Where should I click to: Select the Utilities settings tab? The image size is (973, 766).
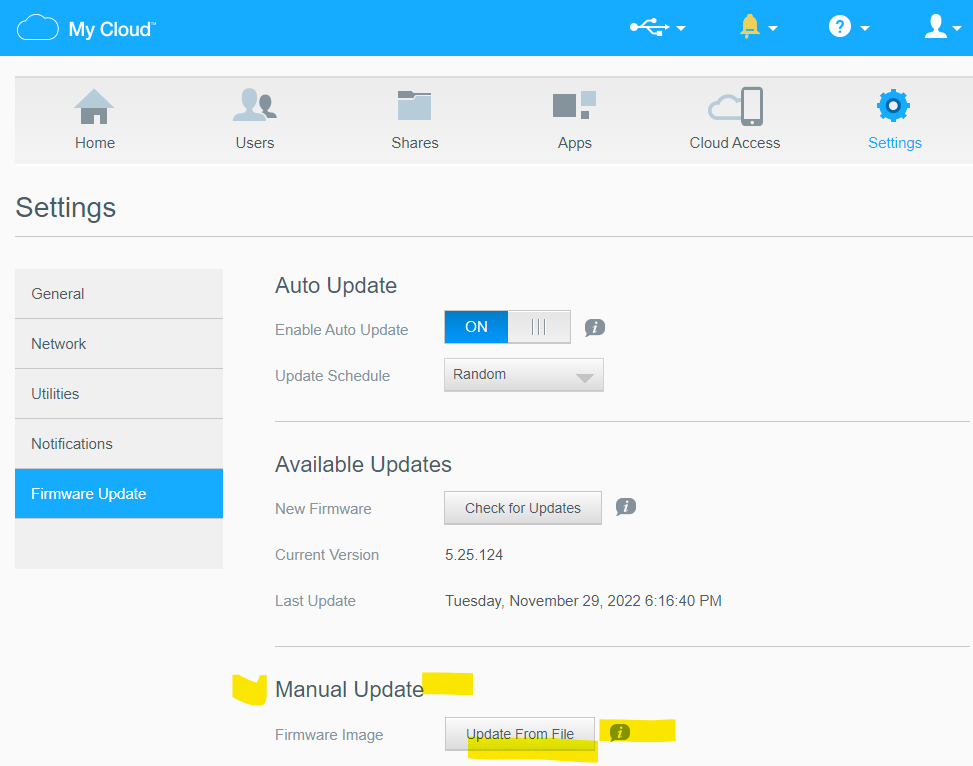(119, 394)
